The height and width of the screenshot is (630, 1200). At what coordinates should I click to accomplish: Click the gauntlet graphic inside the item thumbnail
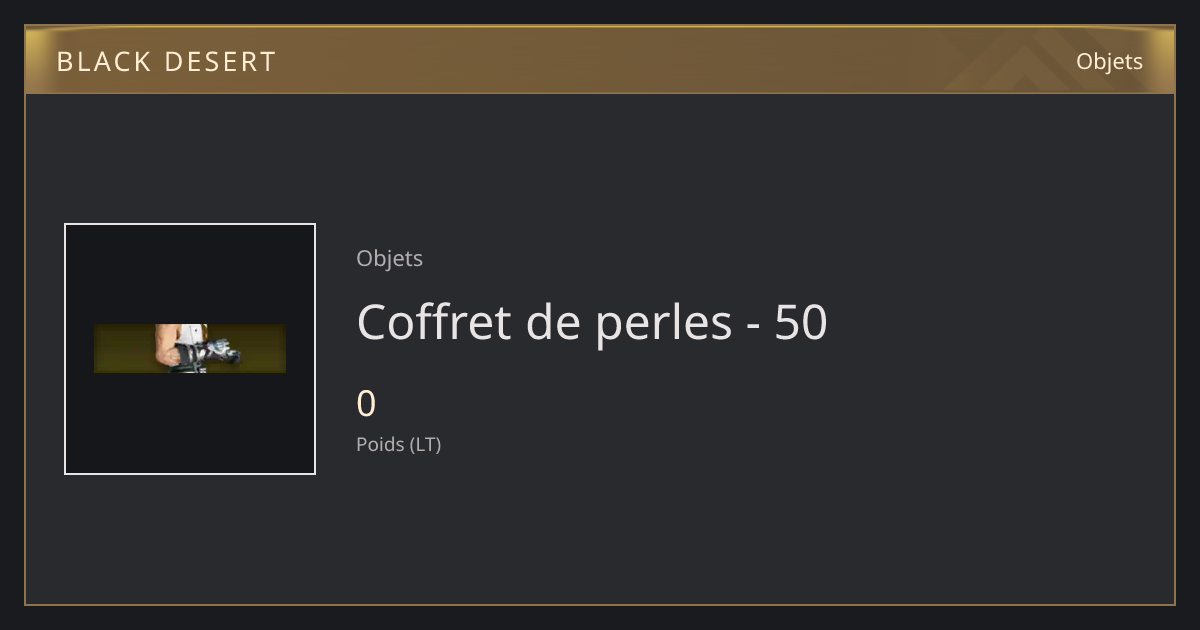point(198,348)
